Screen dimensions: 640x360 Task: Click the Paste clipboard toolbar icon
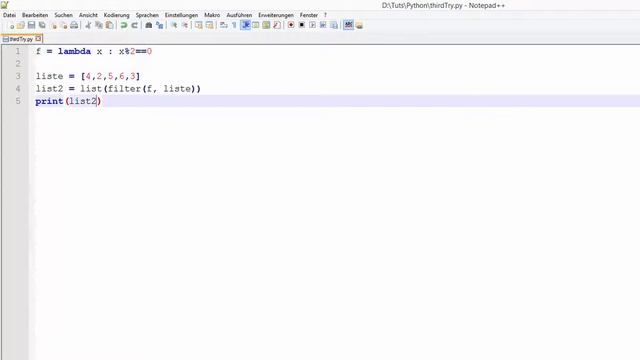[109, 25]
